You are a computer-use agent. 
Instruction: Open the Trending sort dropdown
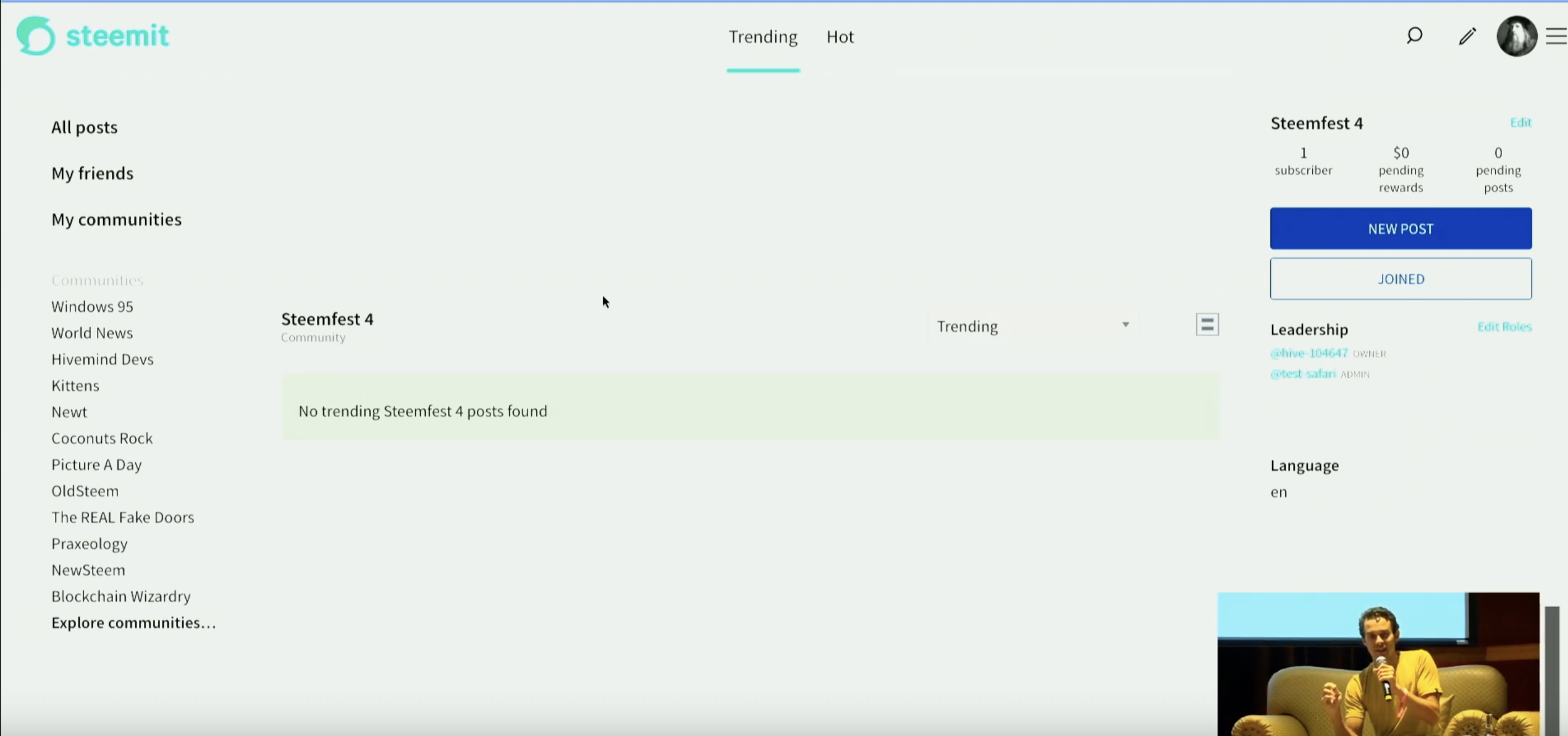click(x=1033, y=326)
